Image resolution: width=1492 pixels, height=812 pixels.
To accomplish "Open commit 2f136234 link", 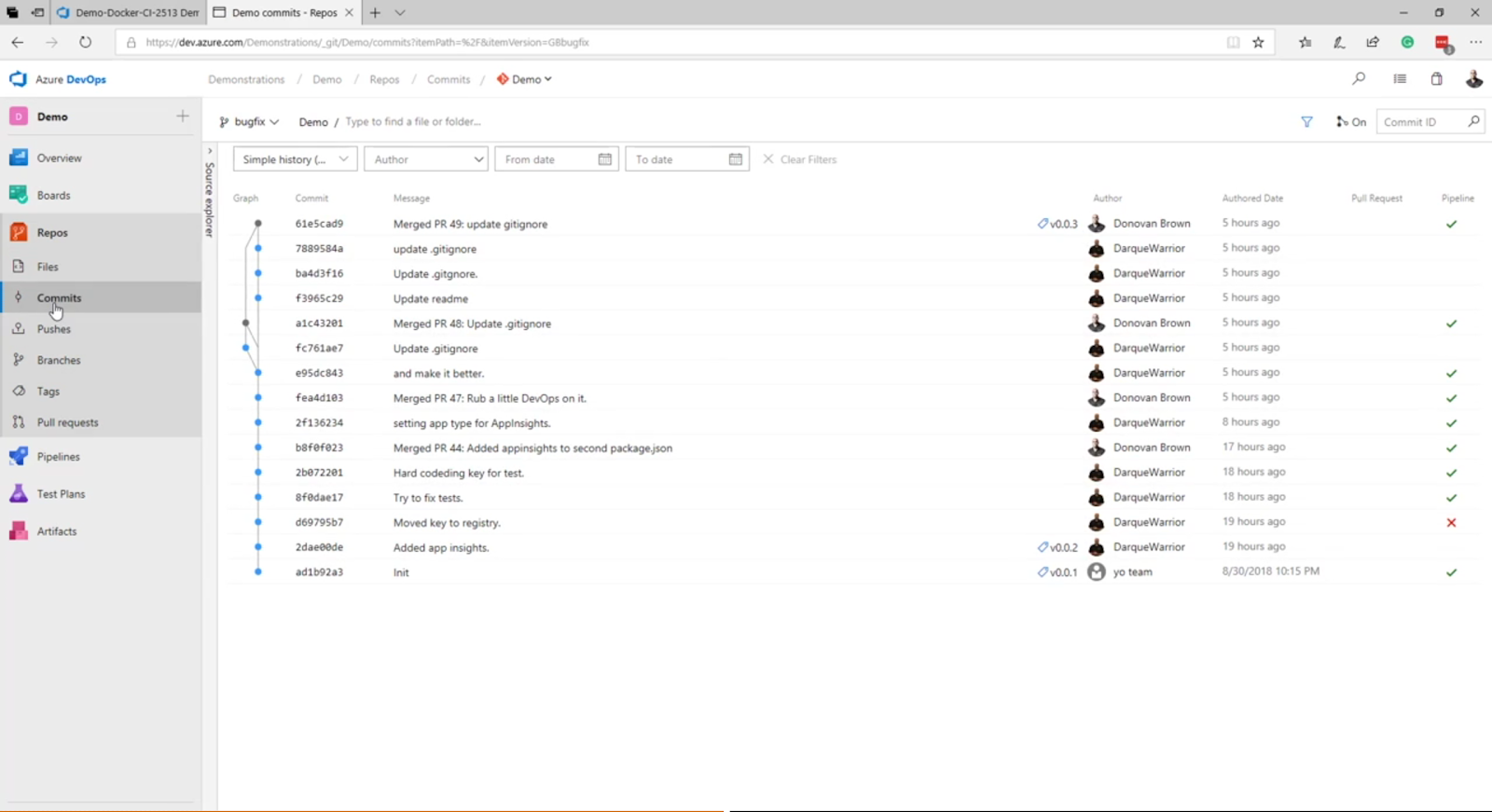I will (319, 423).
